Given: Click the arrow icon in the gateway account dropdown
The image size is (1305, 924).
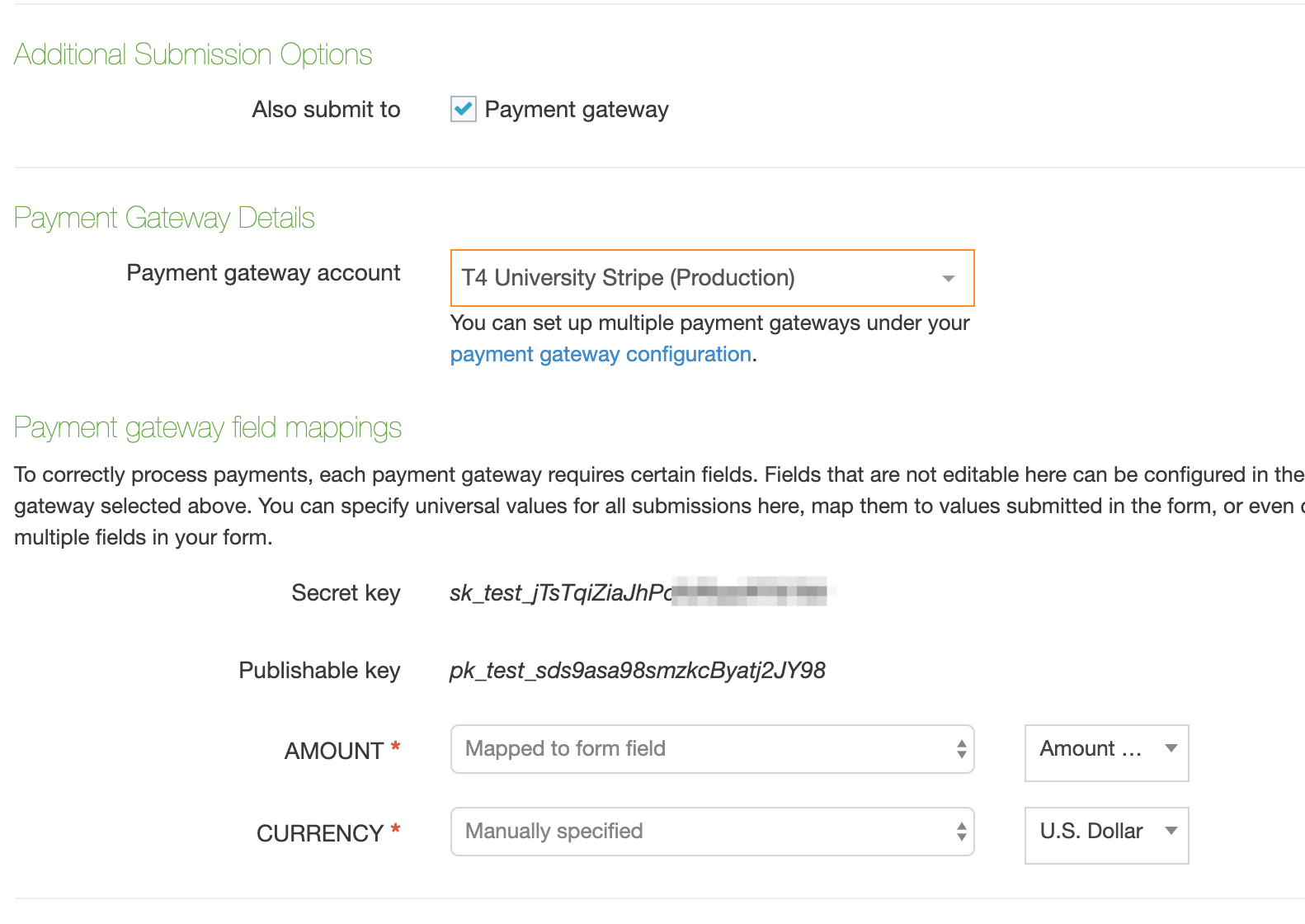Looking at the screenshot, I should pyautogui.click(x=949, y=279).
